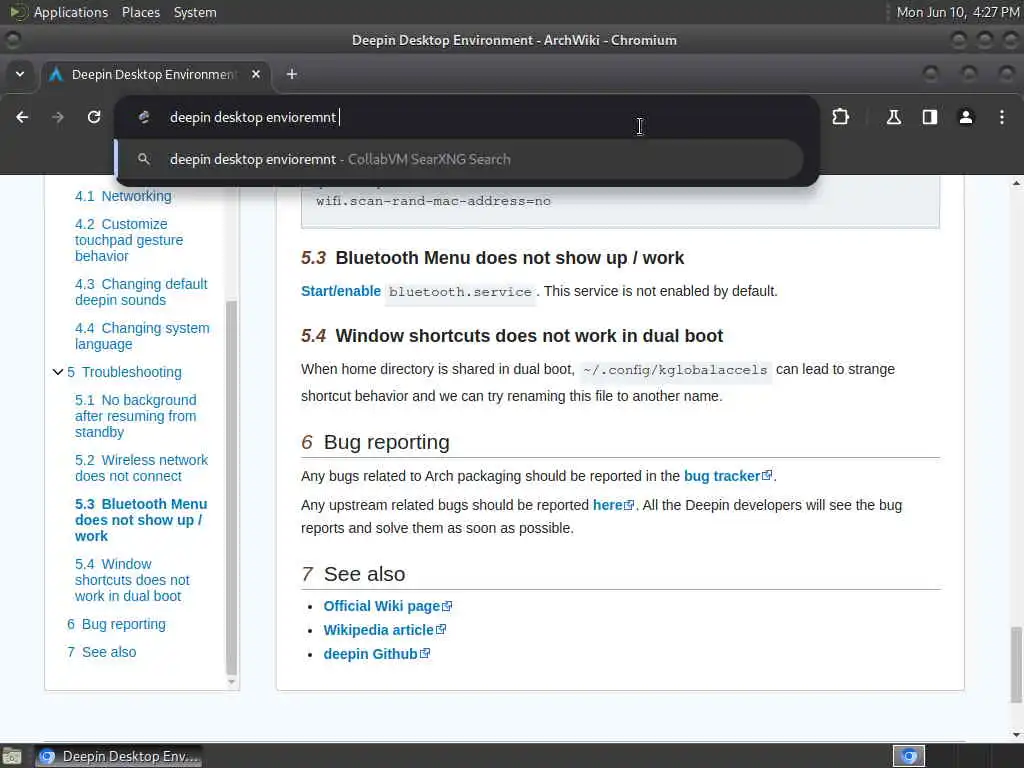The width and height of the screenshot is (1024, 768).
Task: Go to 5.1 No background after resuming
Action: tap(135, 416)
